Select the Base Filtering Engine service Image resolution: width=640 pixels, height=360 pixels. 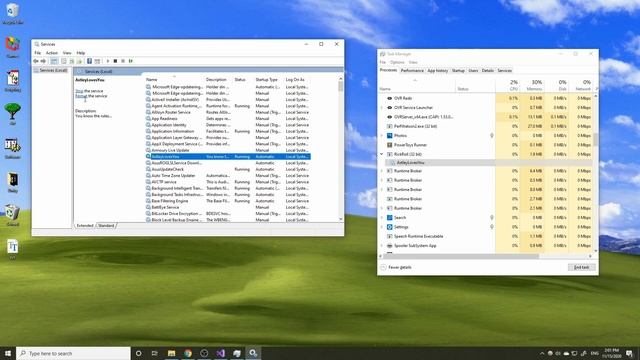[228, 201]
